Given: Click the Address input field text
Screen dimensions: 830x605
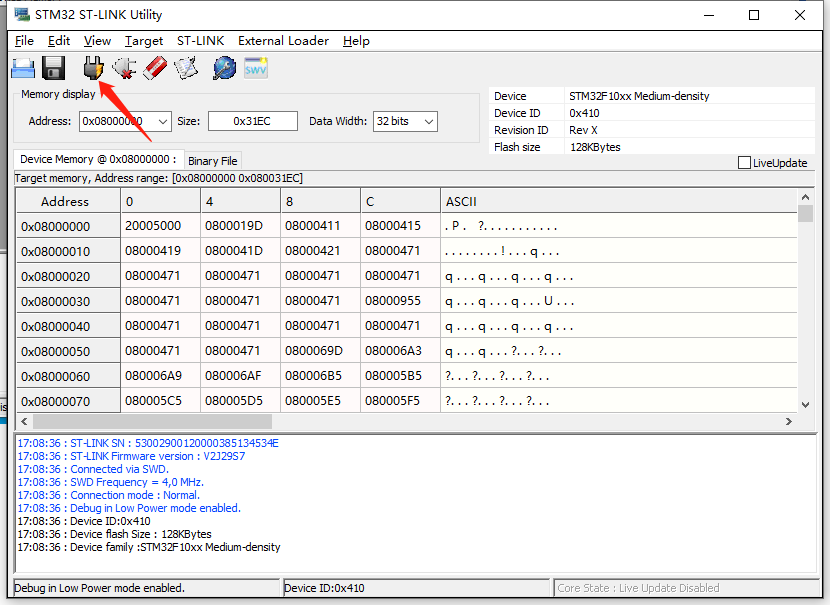Looking at the screenshot, I should (112, 121).
